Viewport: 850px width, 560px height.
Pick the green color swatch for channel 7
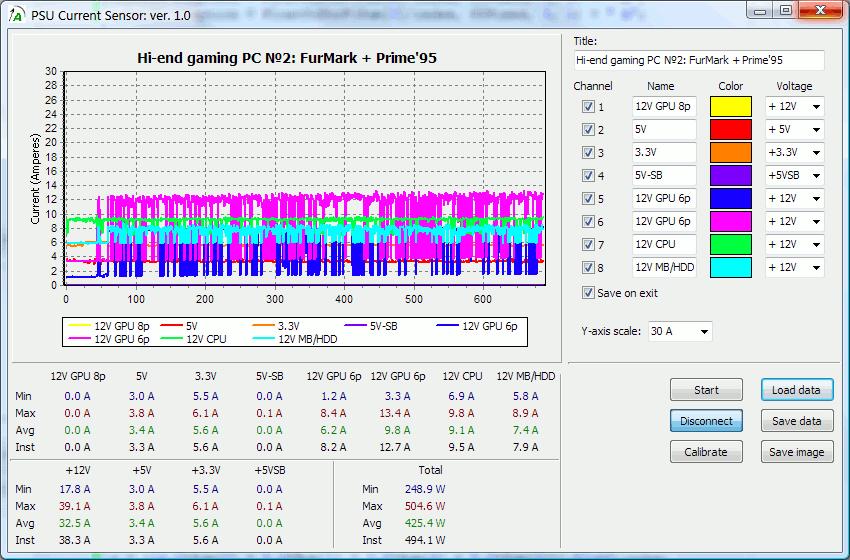click(731, 244)
